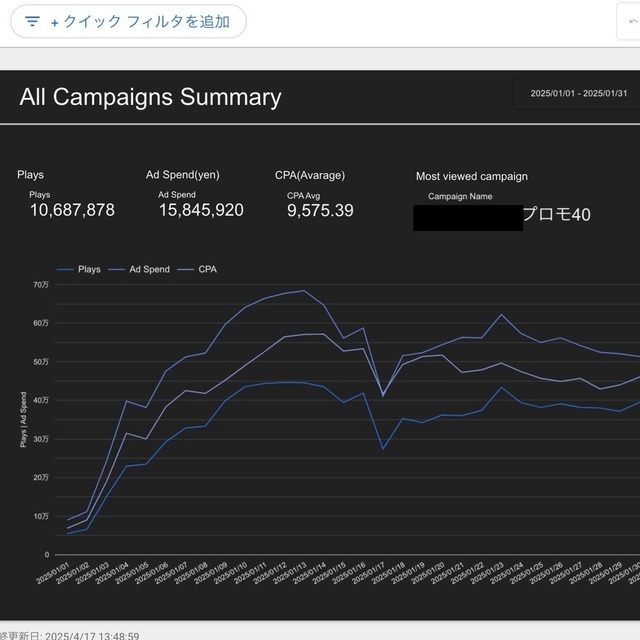Click the CPA(Avarage) heading text
This screenshot has width=640, height=640.
[310, 175]
